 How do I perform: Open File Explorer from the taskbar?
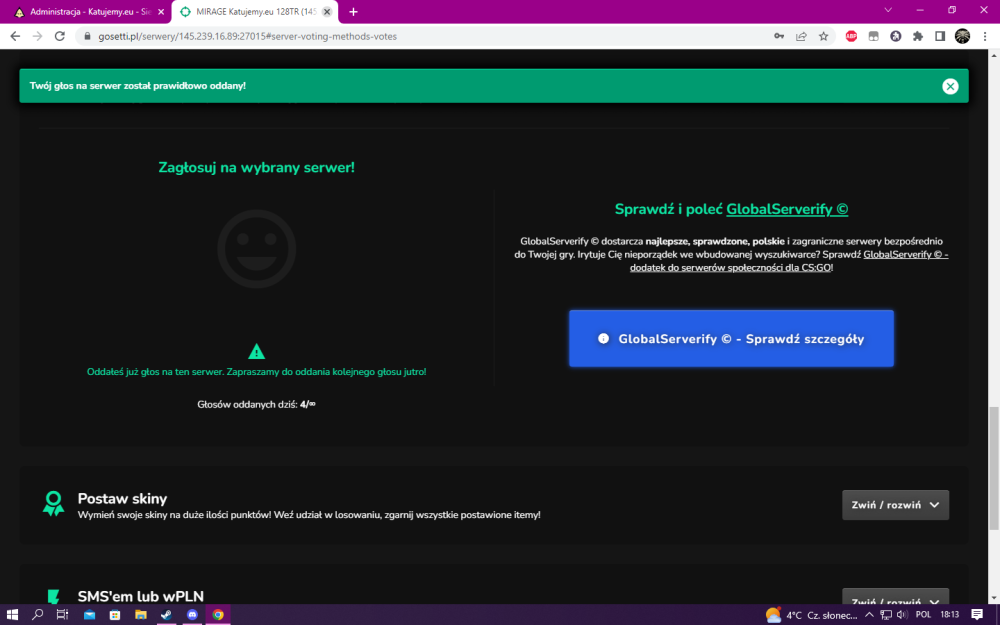coord(140,615)
